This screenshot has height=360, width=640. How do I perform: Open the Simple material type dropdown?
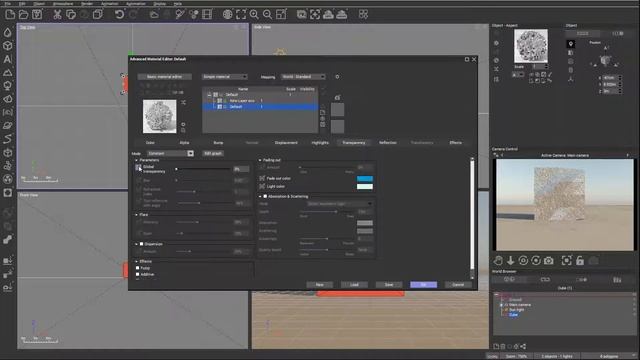tap(224, 77)
